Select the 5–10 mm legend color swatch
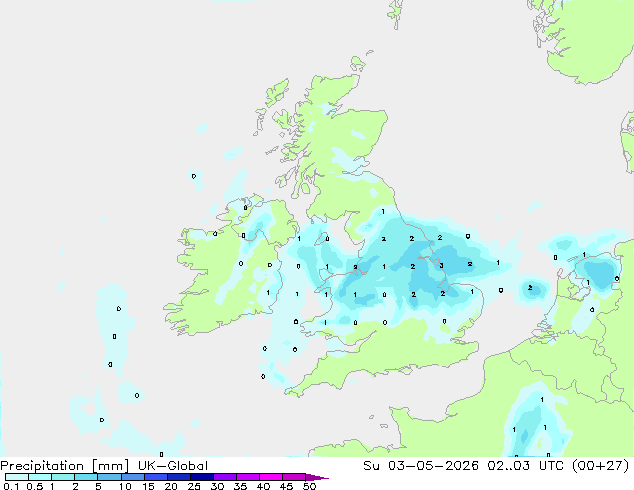This screenshot has height=490, width=634. point(109,477)
